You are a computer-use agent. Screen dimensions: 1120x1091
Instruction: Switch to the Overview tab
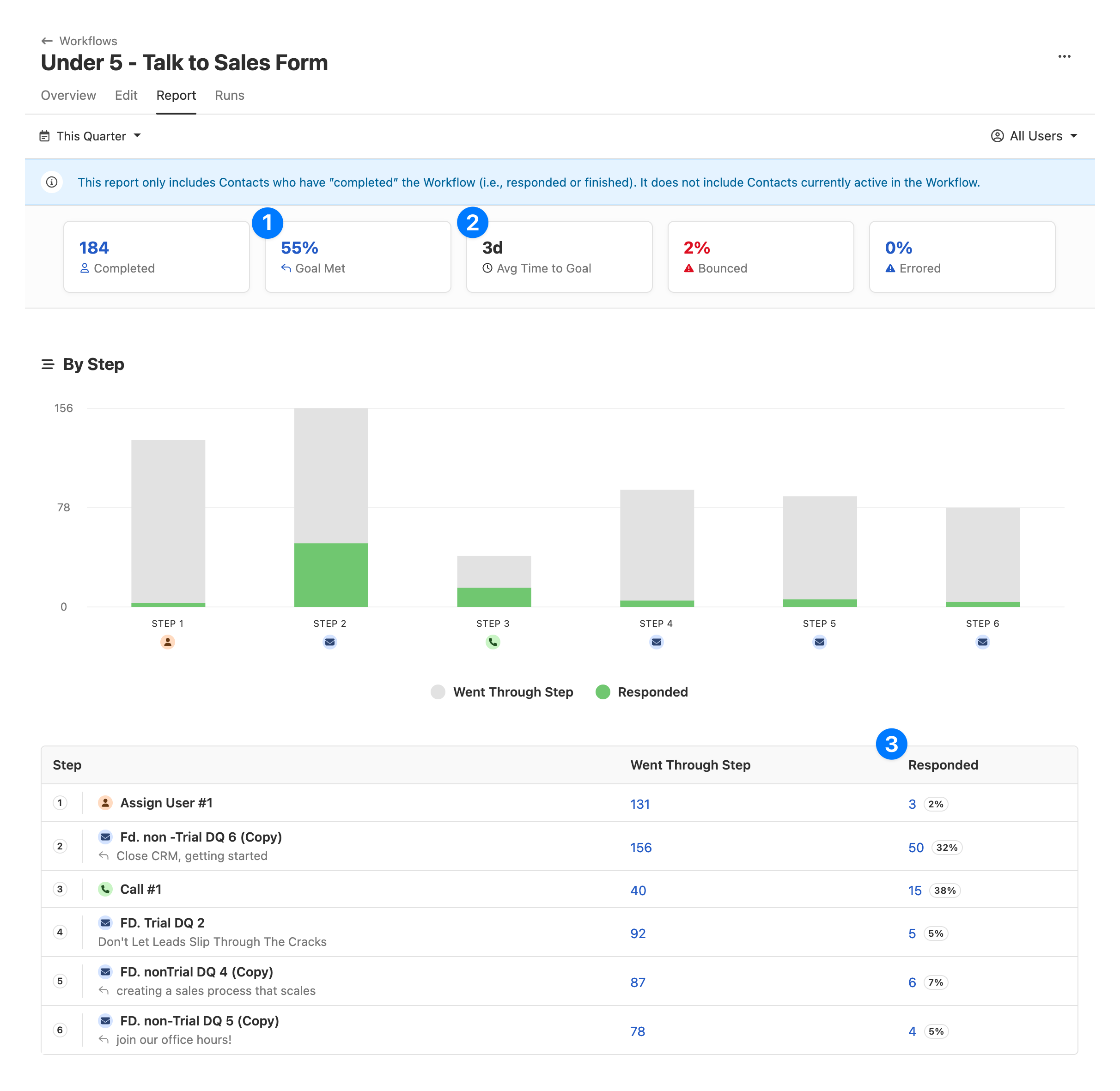tap(68, 95)
